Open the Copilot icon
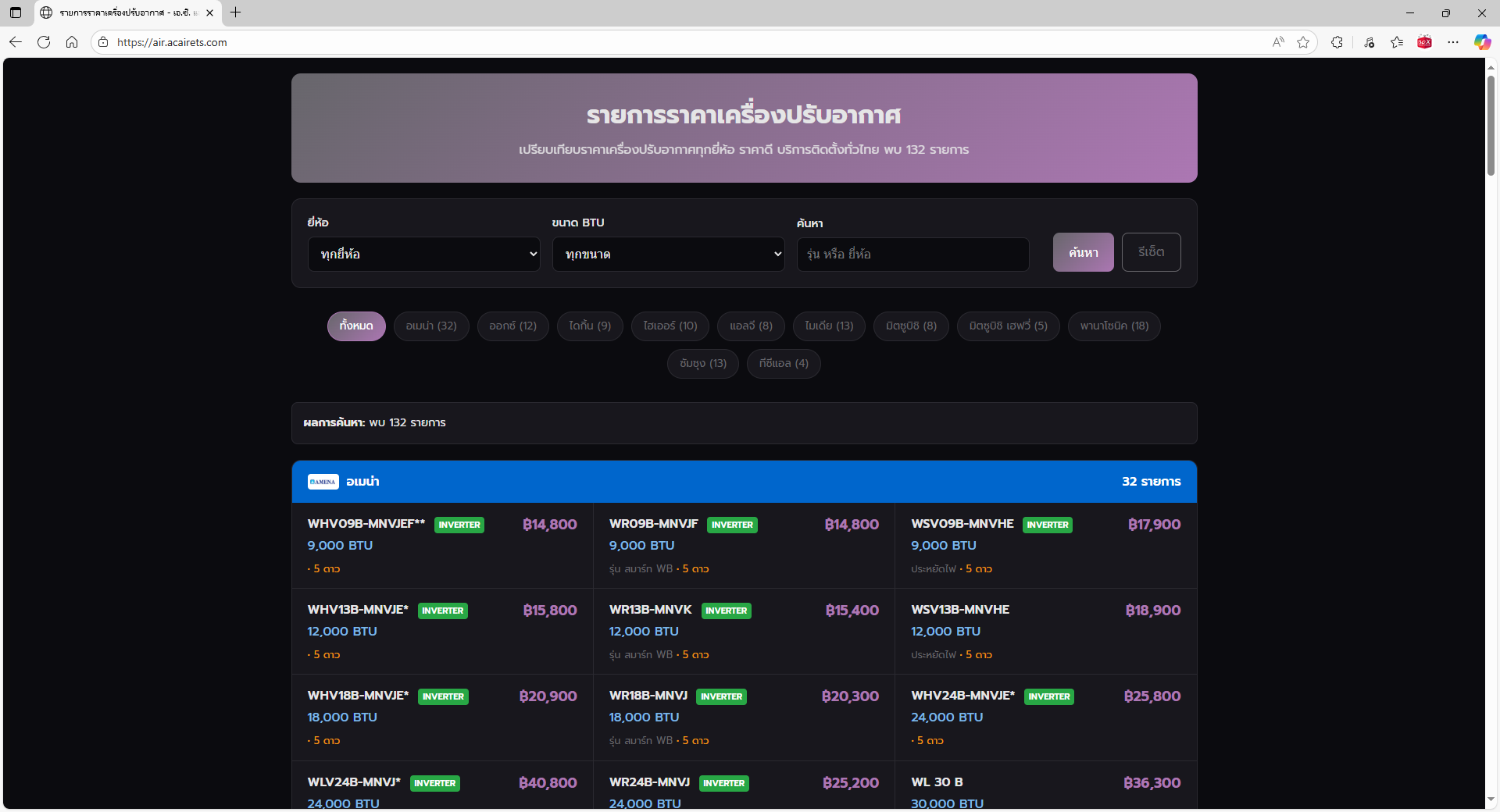The height and width of the screenshot is (812, 1500). pyautogui.click(x=1482, y=42)
